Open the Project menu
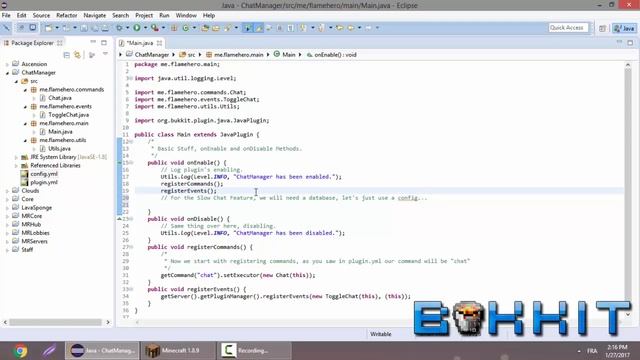 [144, 16]
